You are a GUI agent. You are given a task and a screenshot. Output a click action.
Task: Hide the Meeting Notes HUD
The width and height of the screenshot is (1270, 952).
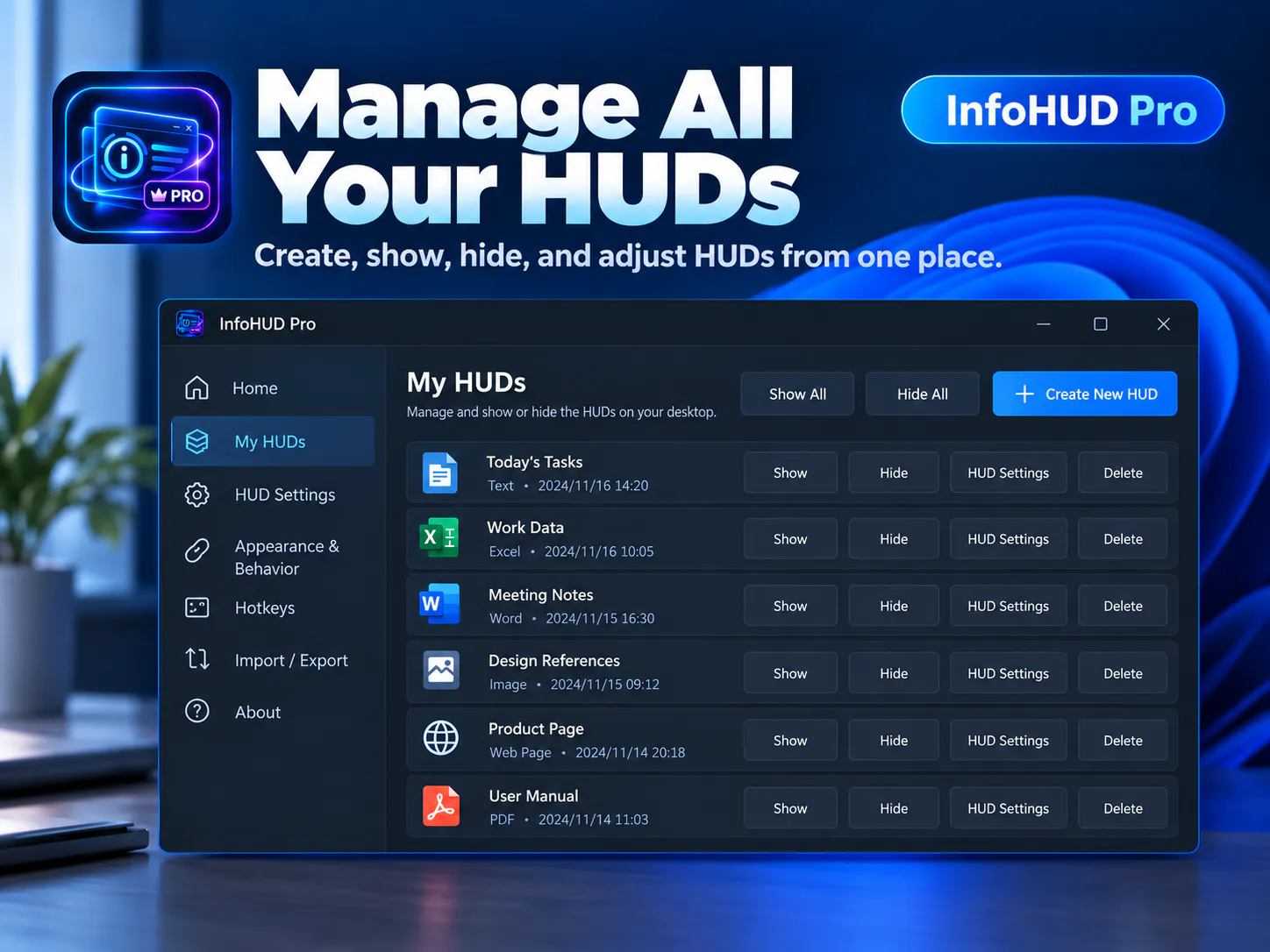[x=894, y=606]
